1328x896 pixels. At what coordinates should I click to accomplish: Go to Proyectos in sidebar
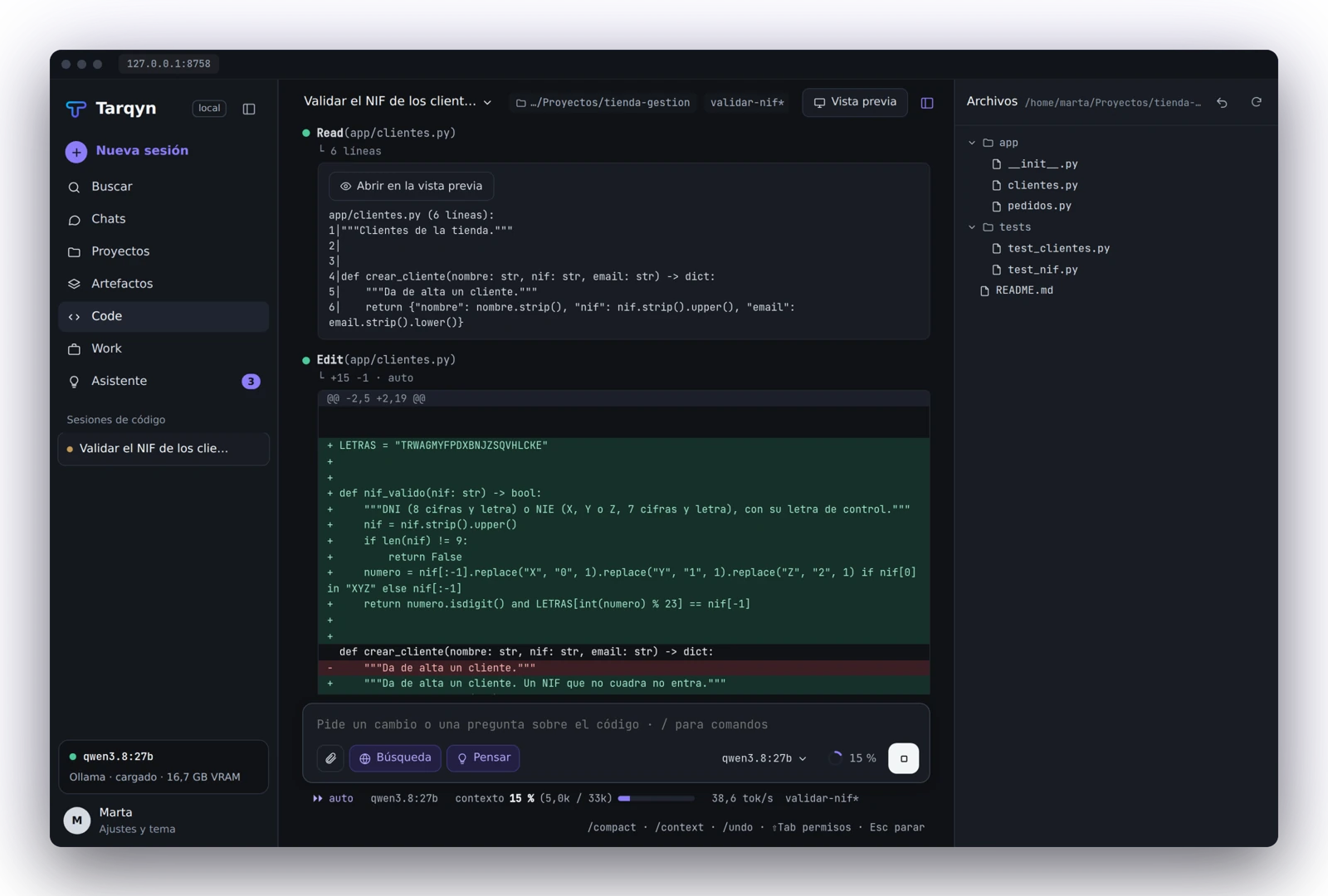164,251
